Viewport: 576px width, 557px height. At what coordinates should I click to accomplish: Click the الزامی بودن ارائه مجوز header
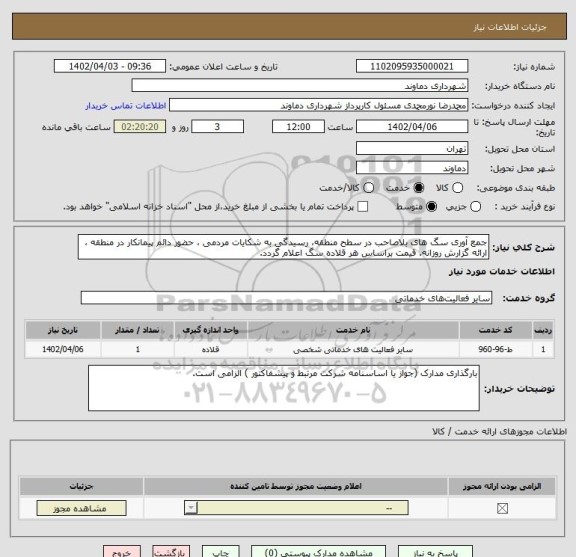pos(502,486)
